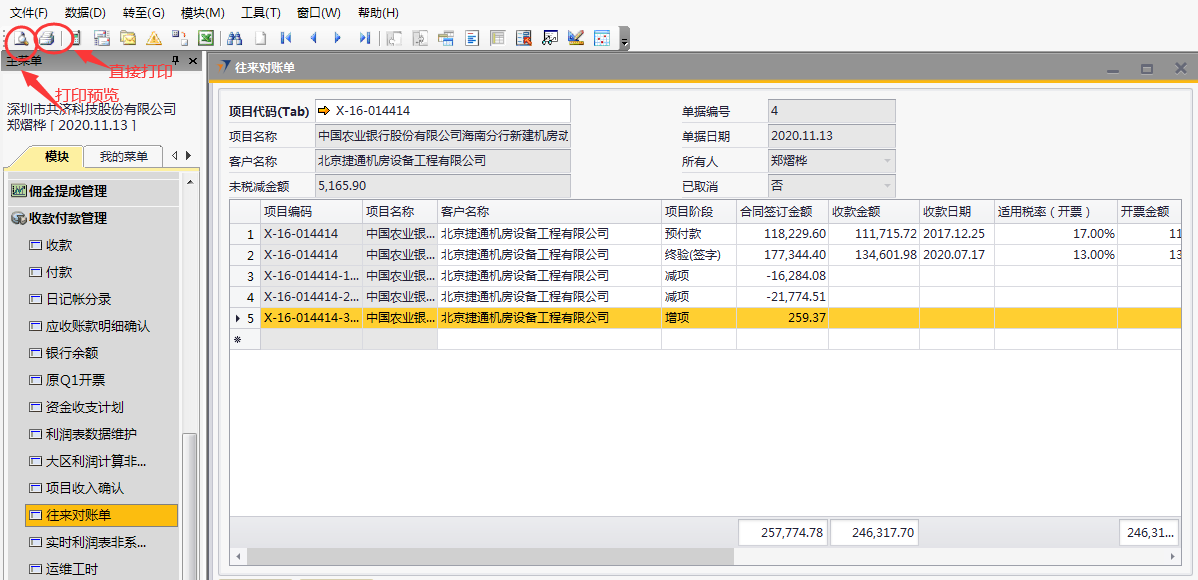Open the 所有人 dropdown
1198x580 pixels.
886,161
